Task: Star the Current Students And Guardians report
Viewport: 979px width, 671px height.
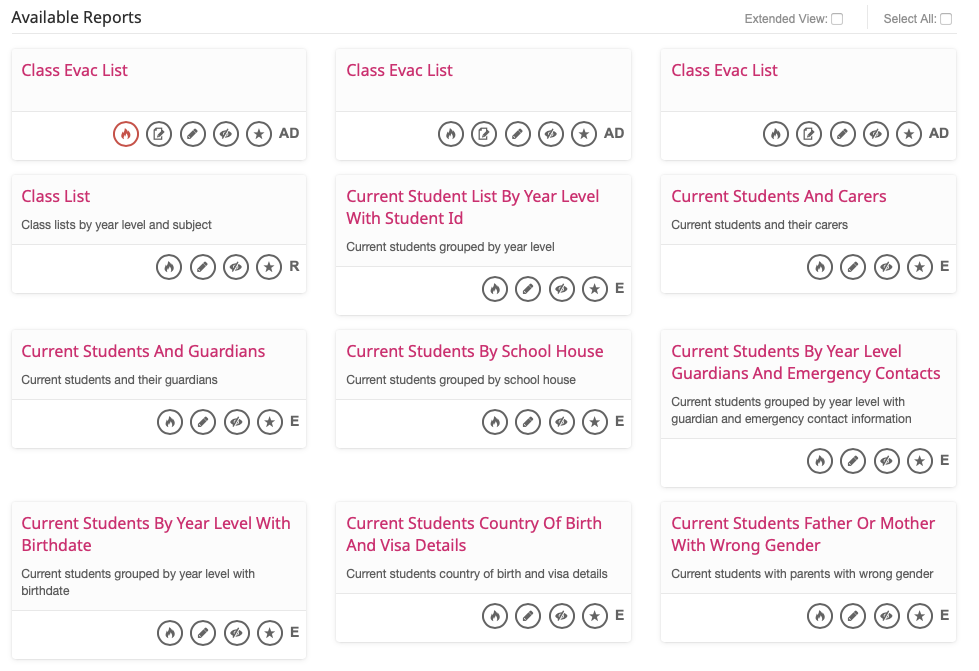Action: (x=269, y=422)
